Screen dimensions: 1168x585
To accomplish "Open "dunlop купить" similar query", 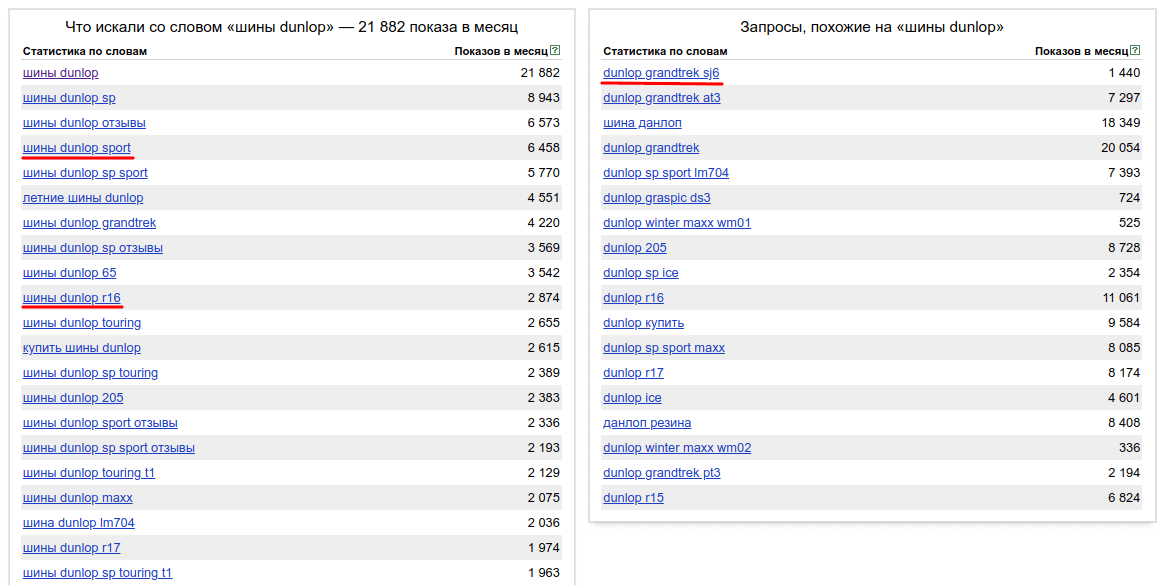I will [x=643, y=323].
